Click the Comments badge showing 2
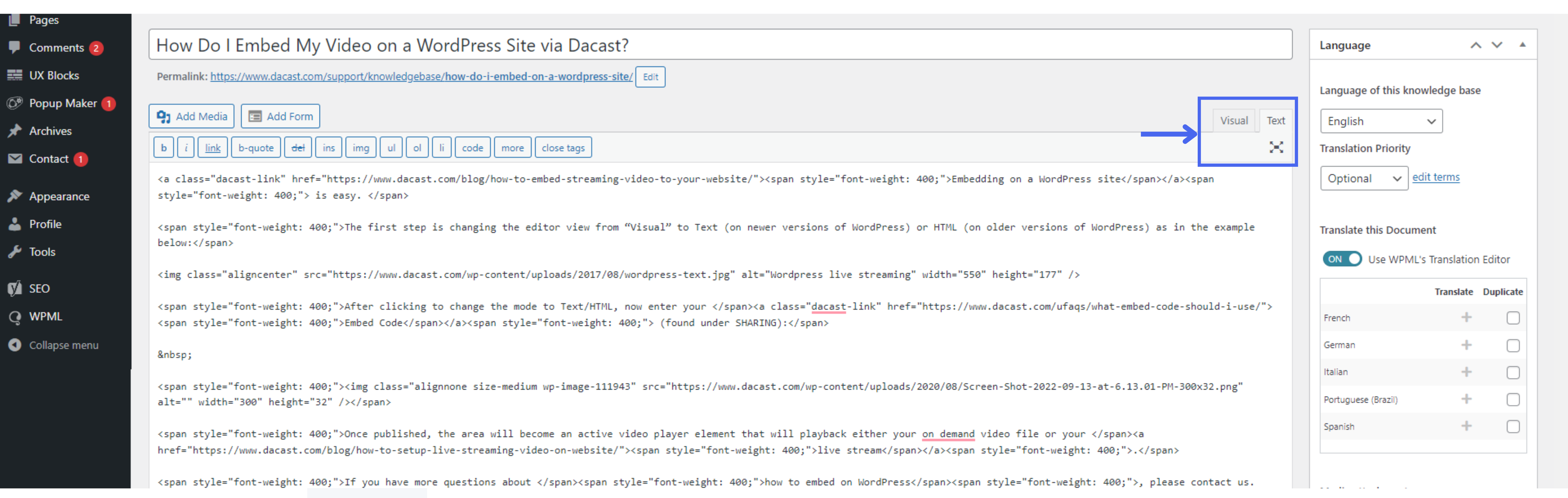 tap(96, 48)
